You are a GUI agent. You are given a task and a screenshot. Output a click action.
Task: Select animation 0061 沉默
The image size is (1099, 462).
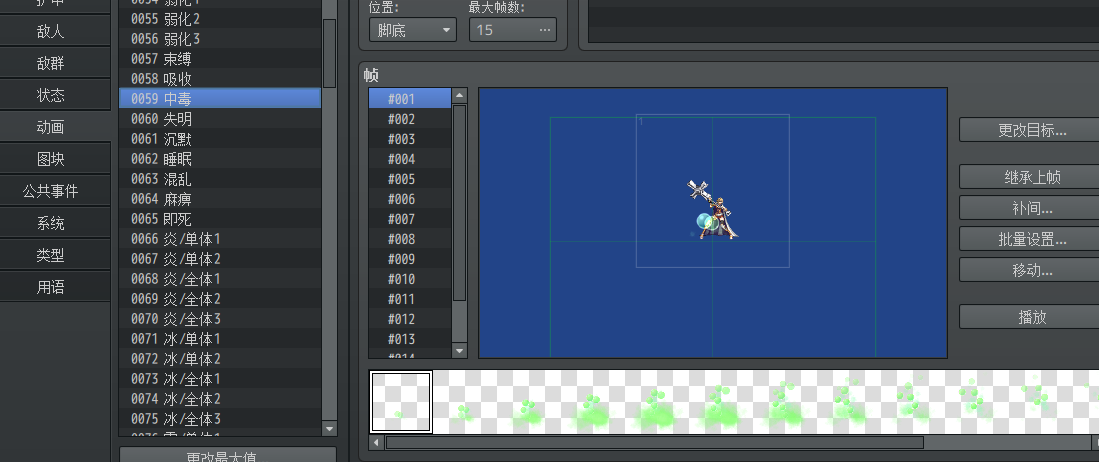220,139
